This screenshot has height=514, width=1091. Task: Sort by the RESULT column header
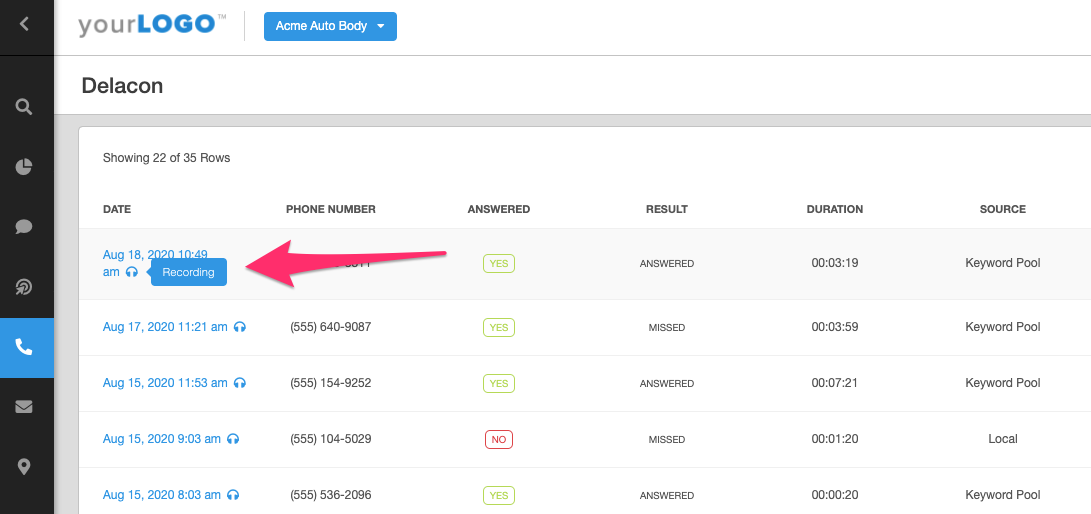coord(667,209)
